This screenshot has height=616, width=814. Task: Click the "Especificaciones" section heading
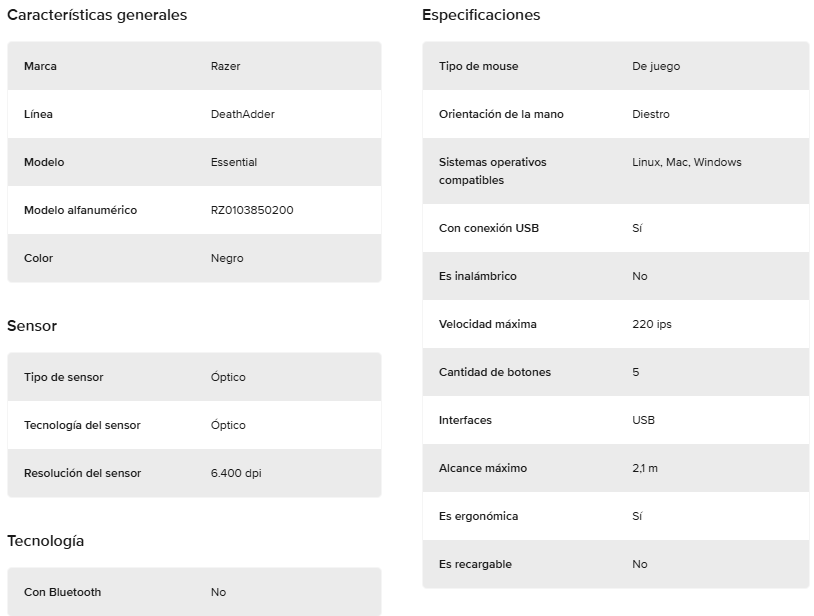[x=481, y=15]
